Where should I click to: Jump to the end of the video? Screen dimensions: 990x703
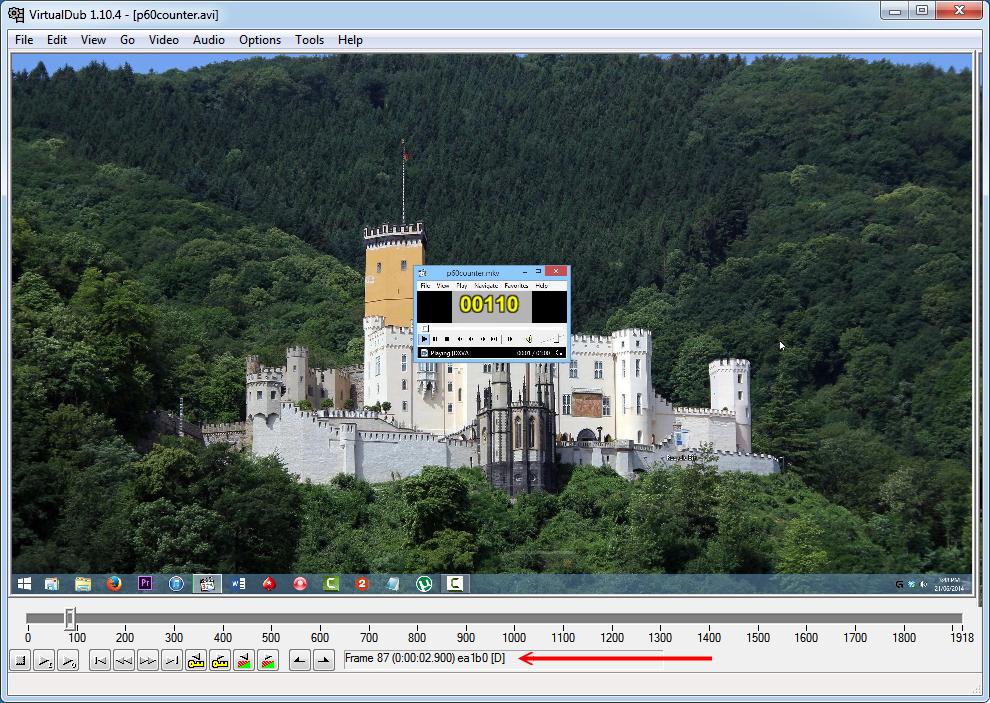pos(172,661)
